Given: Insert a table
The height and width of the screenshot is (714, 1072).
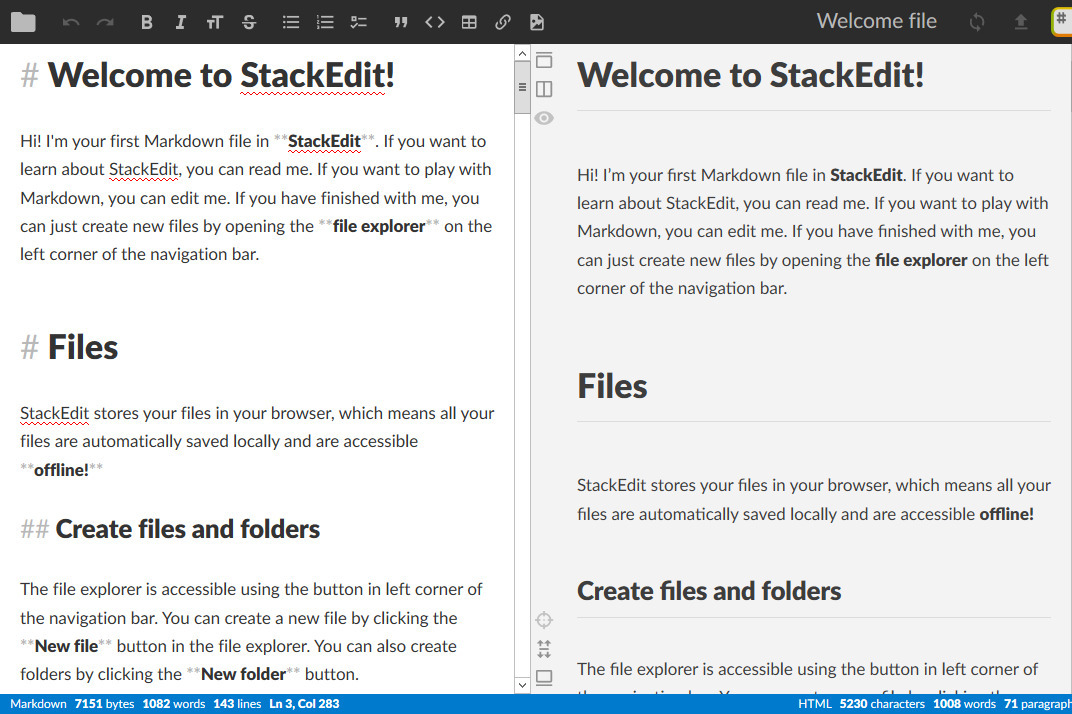Looking at the screenshot, I should tap(469, 23).
